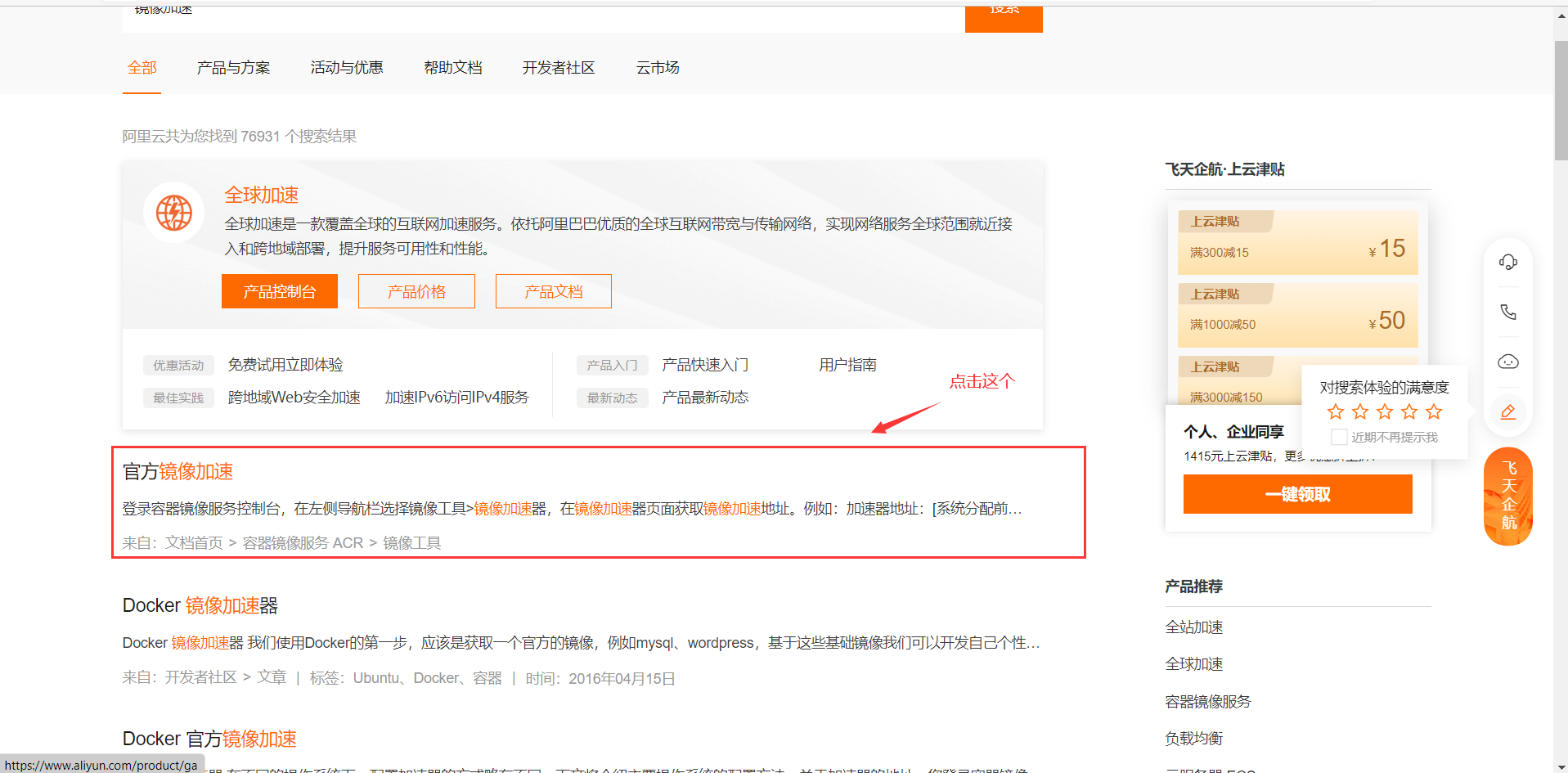The width and height of the screenshot is (1568, 773).
Task: Switch to the 云市场 tab
Action: point(658,68)
